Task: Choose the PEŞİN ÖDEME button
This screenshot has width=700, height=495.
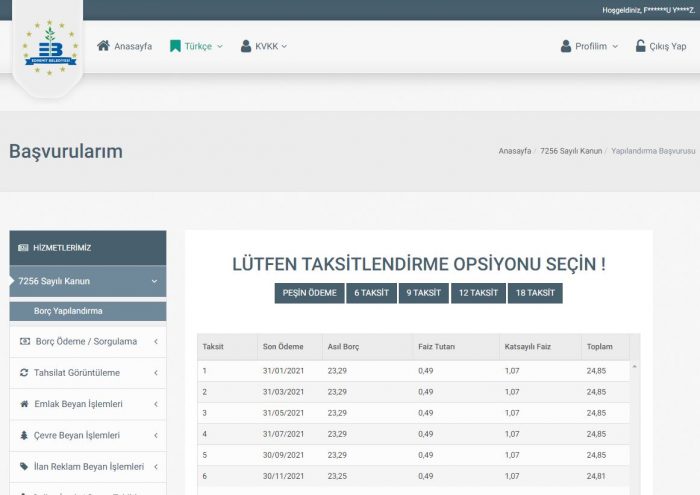Action: coord(309,293)
